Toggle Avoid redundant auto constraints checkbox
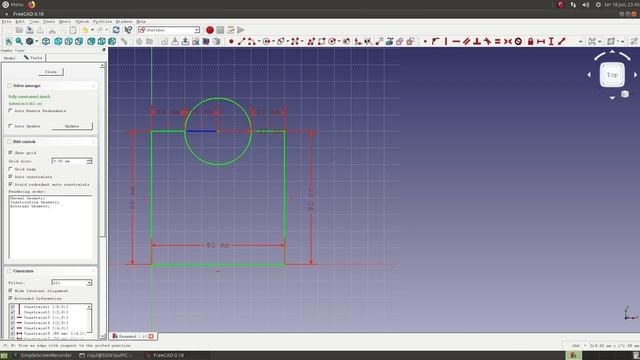Screen dimensions: 640x360 11,184
